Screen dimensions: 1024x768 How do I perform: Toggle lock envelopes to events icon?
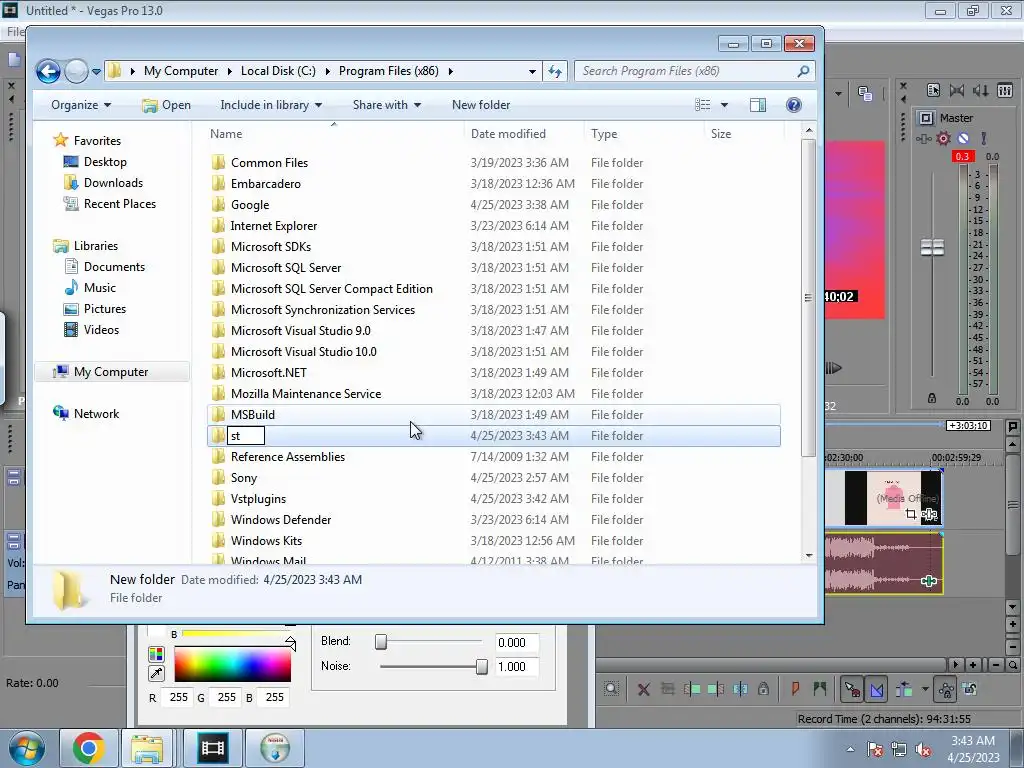click(x=946, y=689)
